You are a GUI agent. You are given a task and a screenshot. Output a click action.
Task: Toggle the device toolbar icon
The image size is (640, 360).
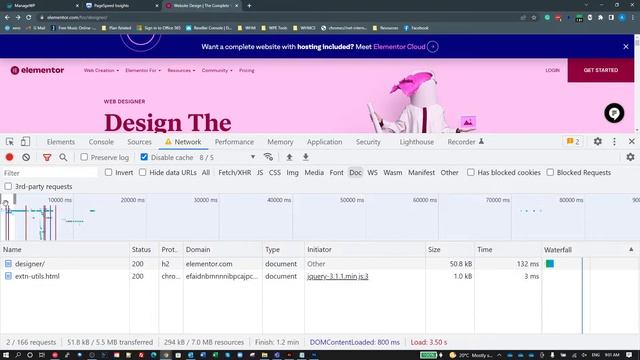point(25,142)
